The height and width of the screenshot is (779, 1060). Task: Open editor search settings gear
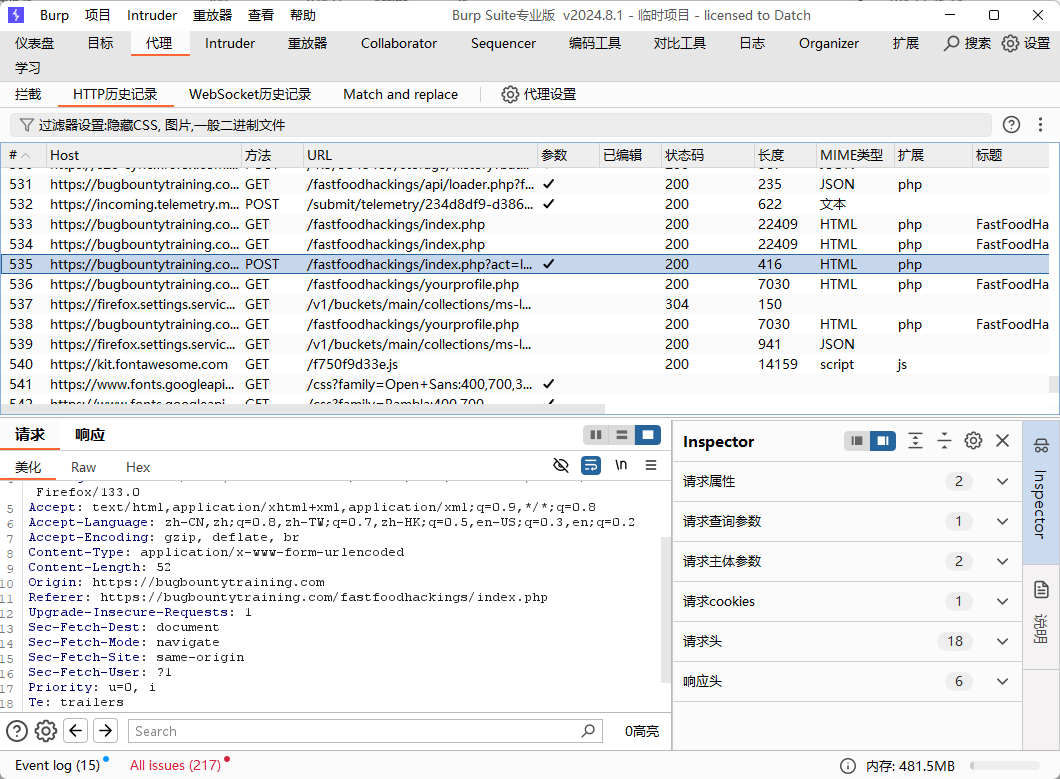click(x=46, y=731)
